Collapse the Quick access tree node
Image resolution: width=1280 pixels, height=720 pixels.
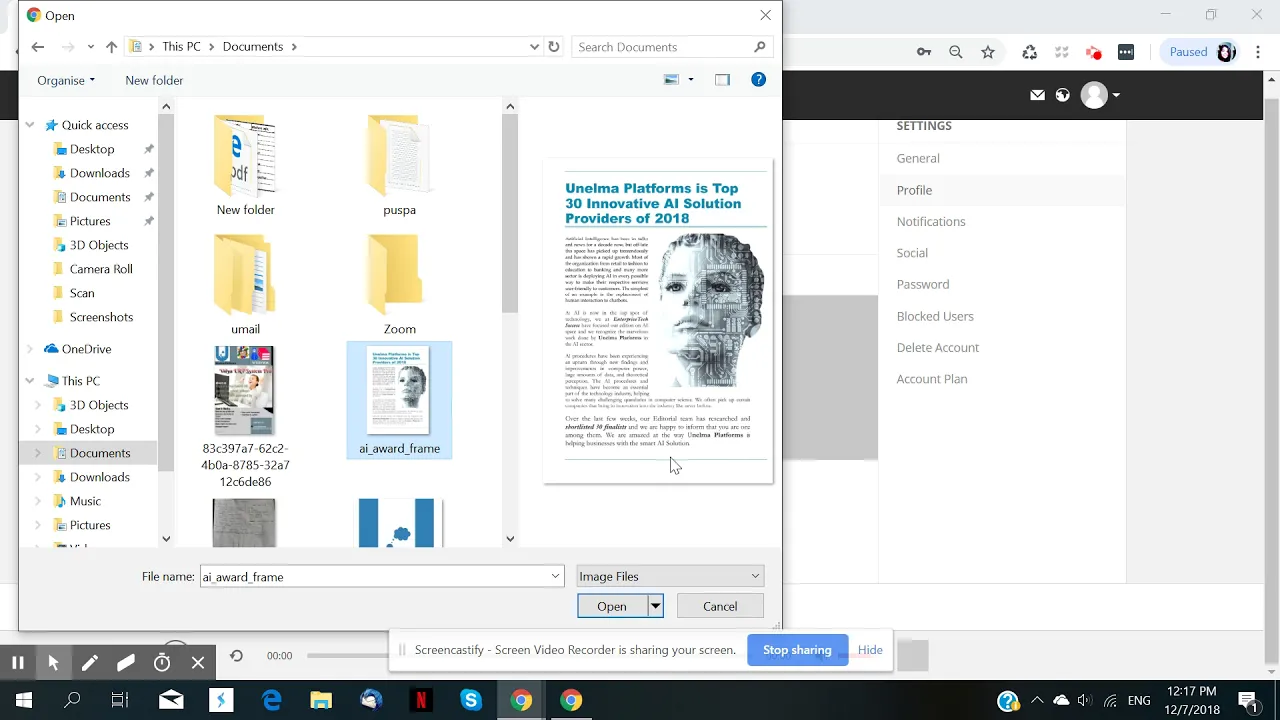pyautogui.click(x=30, y=125)
